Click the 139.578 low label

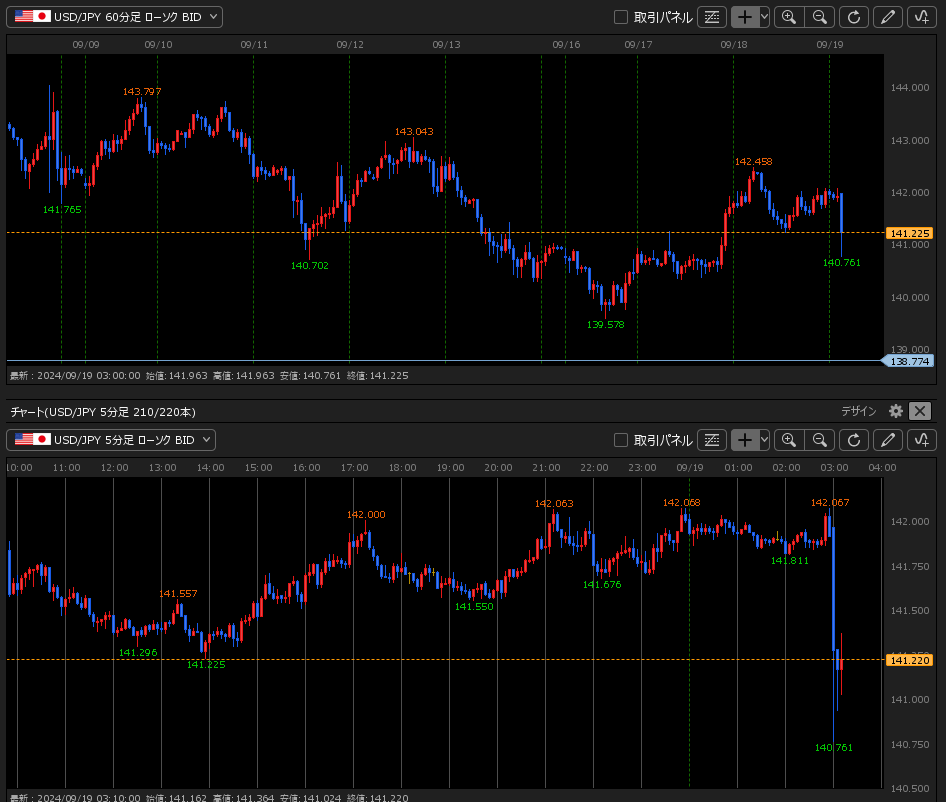pos(606,325)
